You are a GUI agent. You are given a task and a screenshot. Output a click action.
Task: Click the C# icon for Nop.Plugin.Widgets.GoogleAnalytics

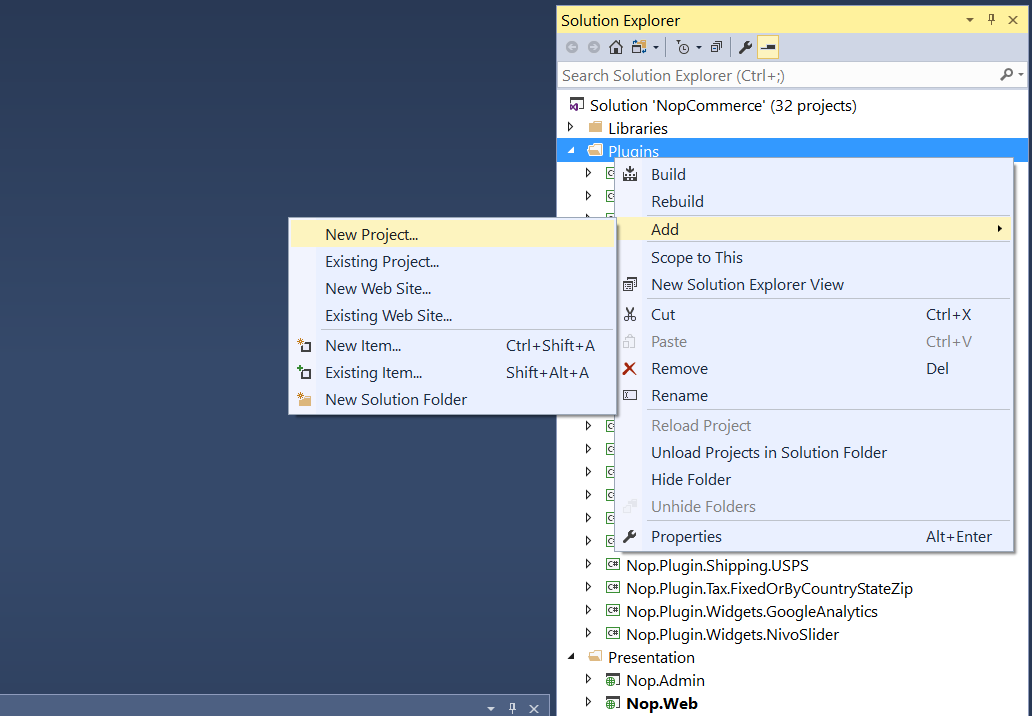point(613,611)
